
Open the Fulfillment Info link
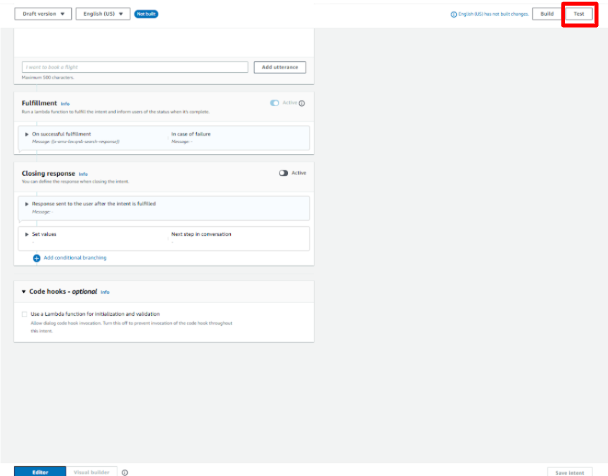[x=65, y=104]
